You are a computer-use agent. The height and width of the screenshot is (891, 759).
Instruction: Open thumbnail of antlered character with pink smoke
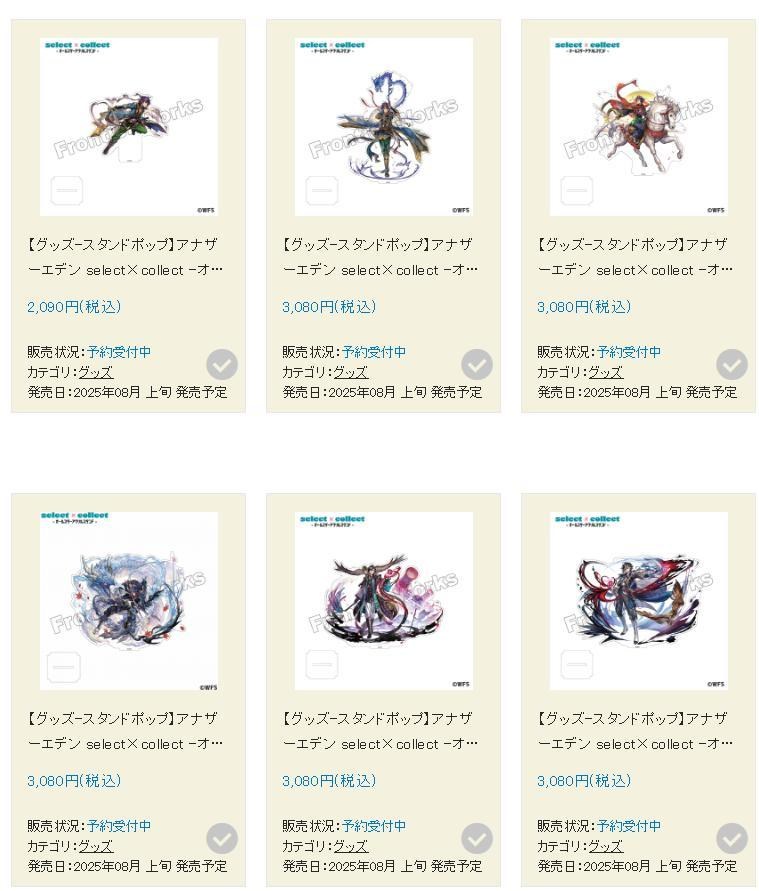tap(384, 601)
